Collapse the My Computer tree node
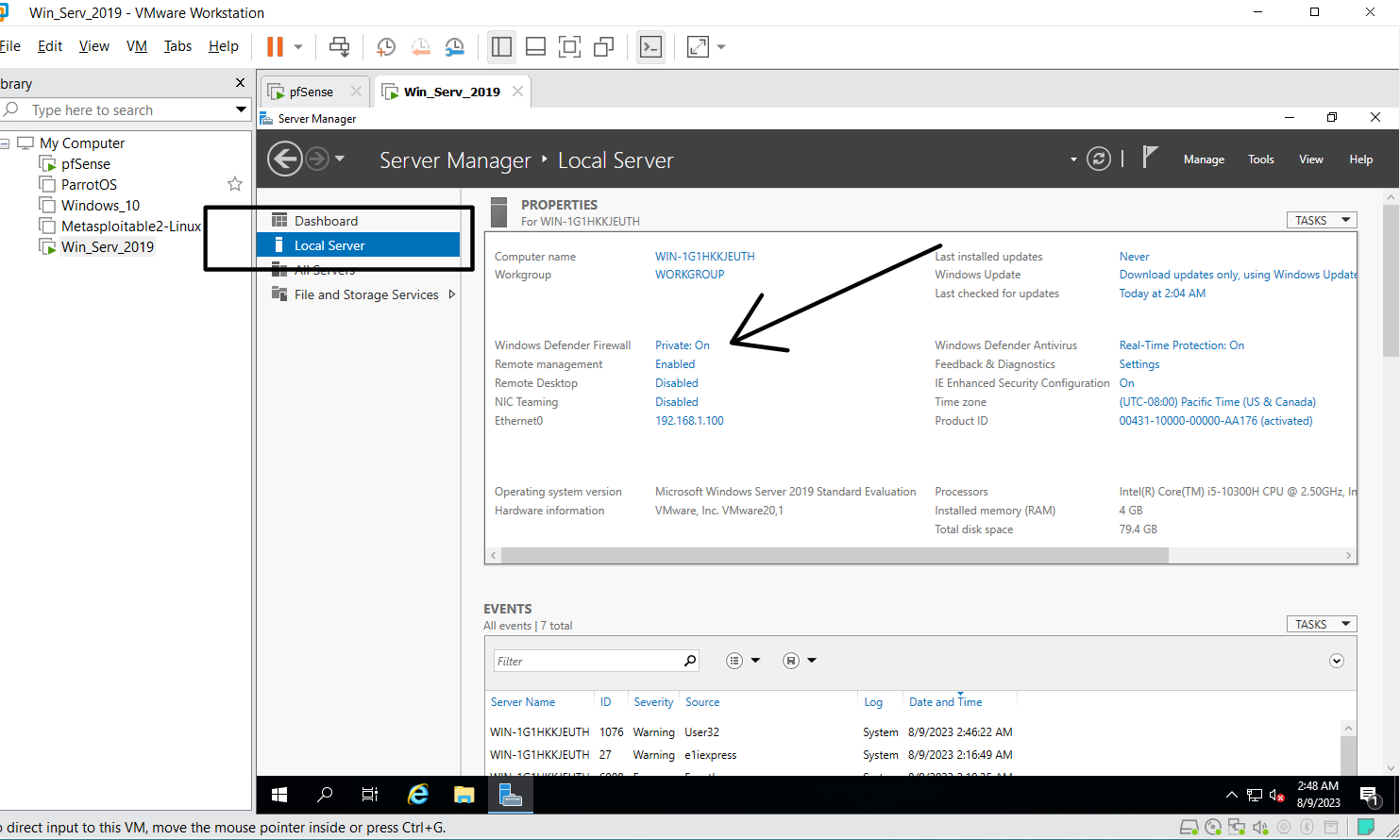This screenshot has height=840, width=1400. click(x=6, y=143)
